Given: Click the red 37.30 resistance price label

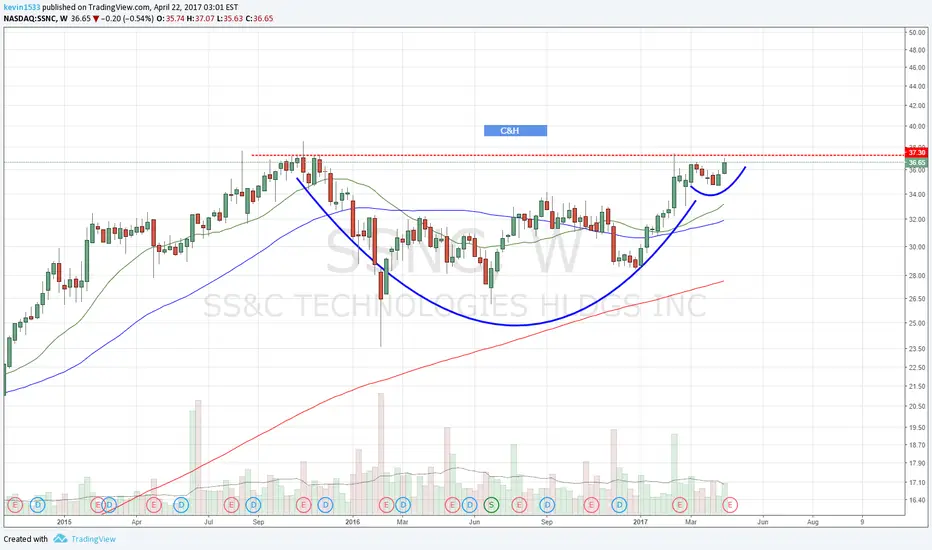Looking at the screenshot, I should [x=917, y=153].
